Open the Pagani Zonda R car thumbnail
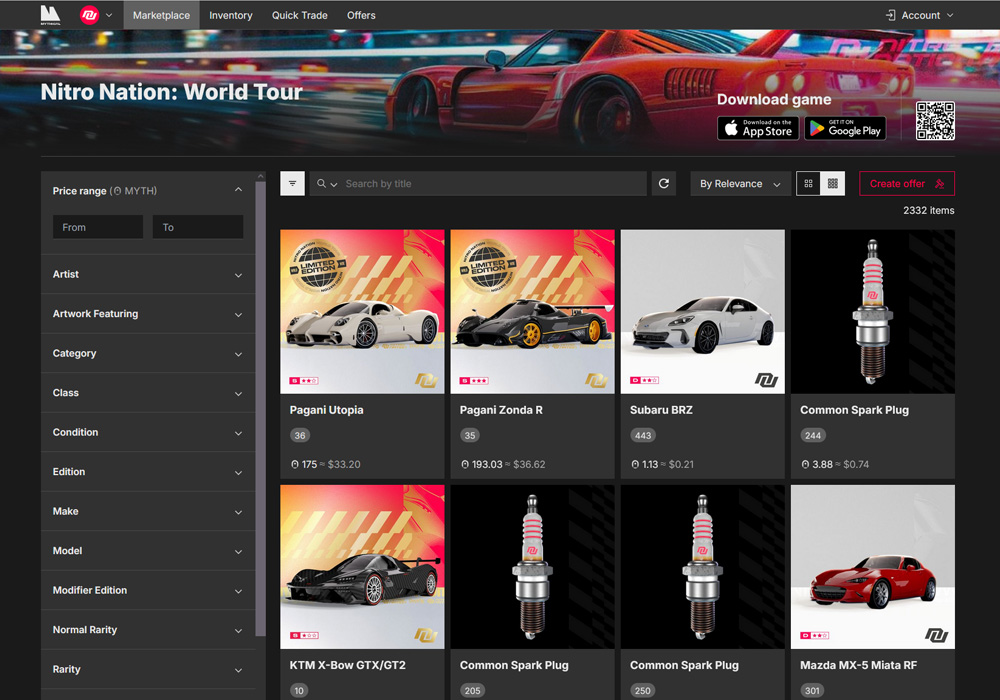Image resolution: width=1000 pixels, height=700 pixels. [533, 312]
